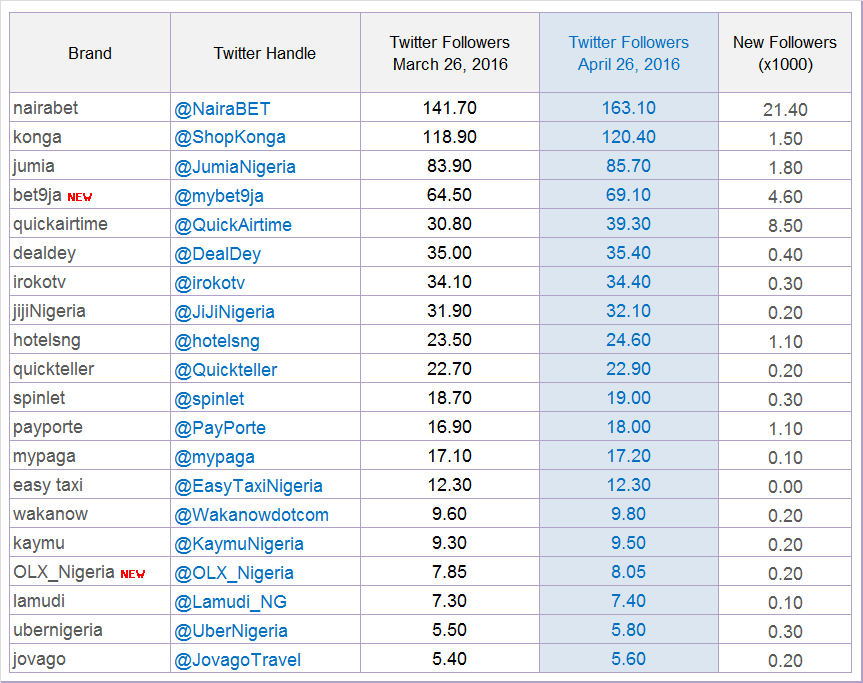Select the 163.10 April followers value for nairabet

click(629, 108)
